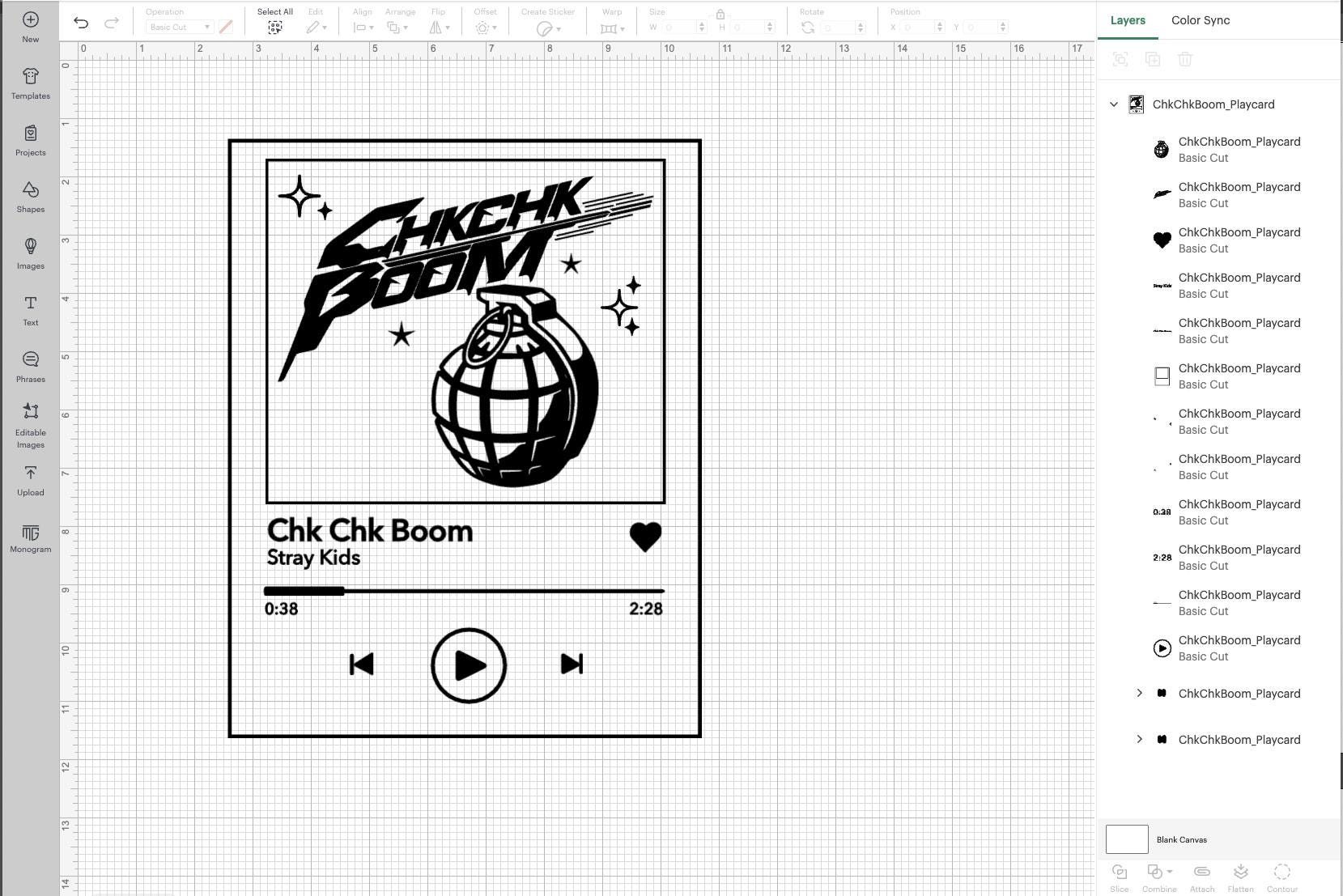Redo the last action

coord(112,23)
